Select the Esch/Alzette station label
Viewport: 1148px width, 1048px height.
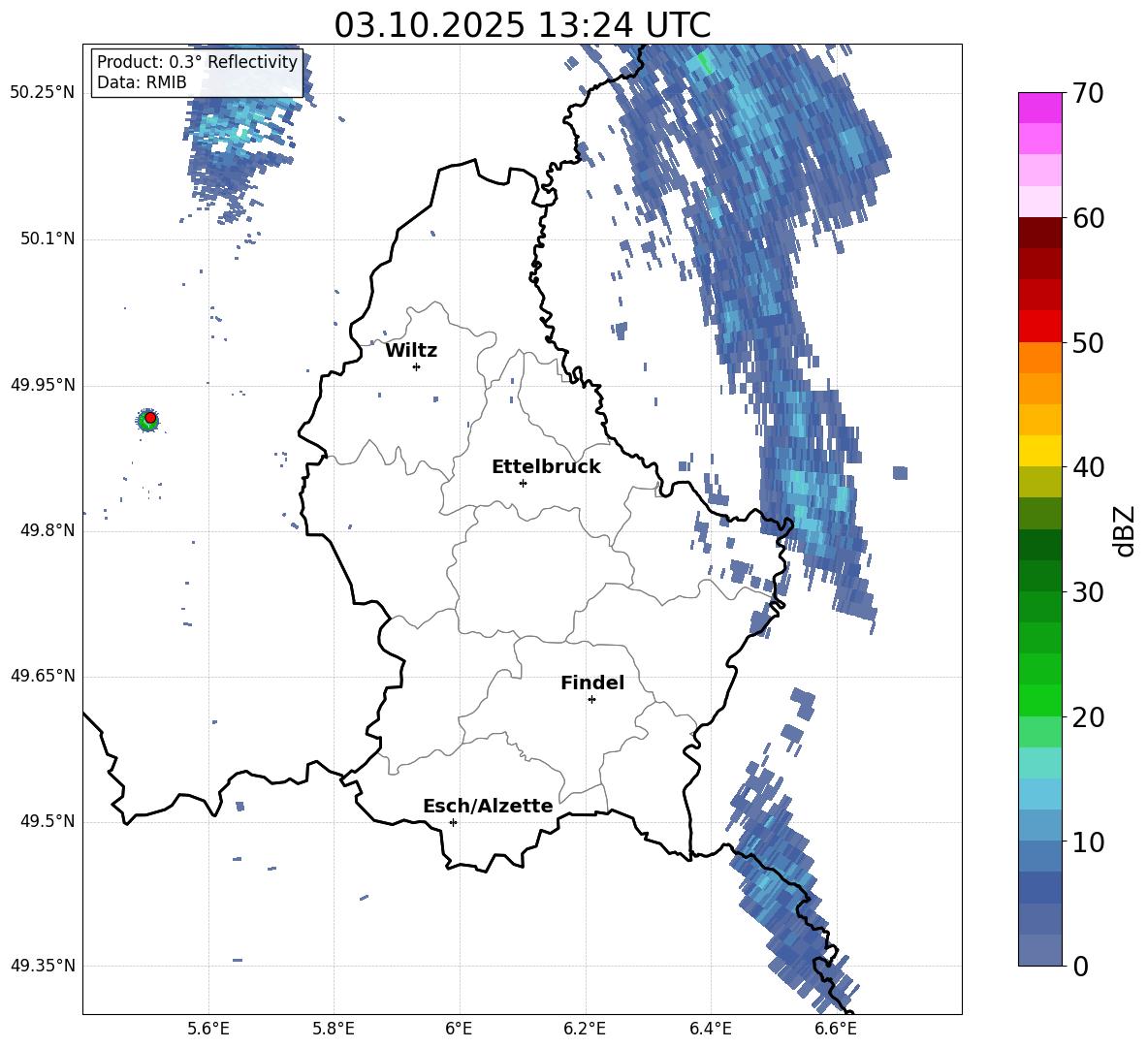click(488, 806)
